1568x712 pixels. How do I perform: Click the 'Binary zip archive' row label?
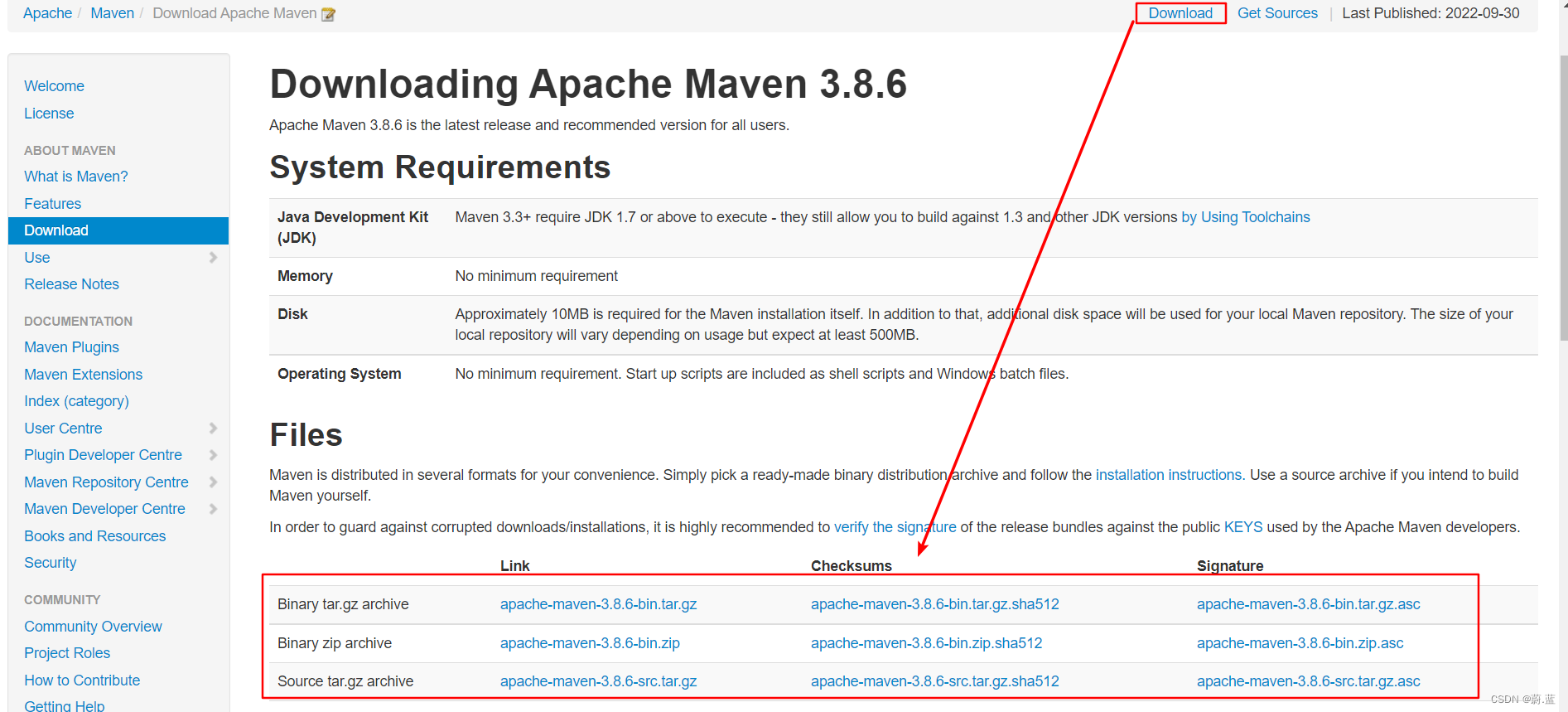pos(335,643)
